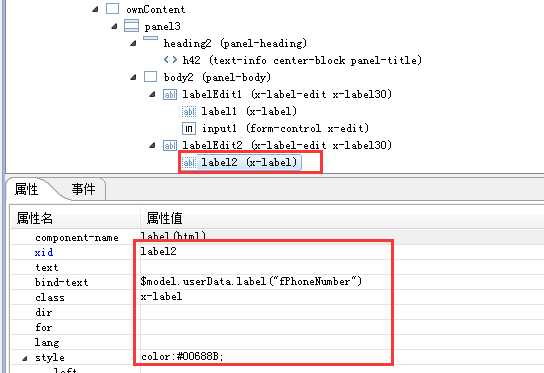Click the label1 abl icon
The width and height of the screenshot is (544, 373).
(189, 111)
